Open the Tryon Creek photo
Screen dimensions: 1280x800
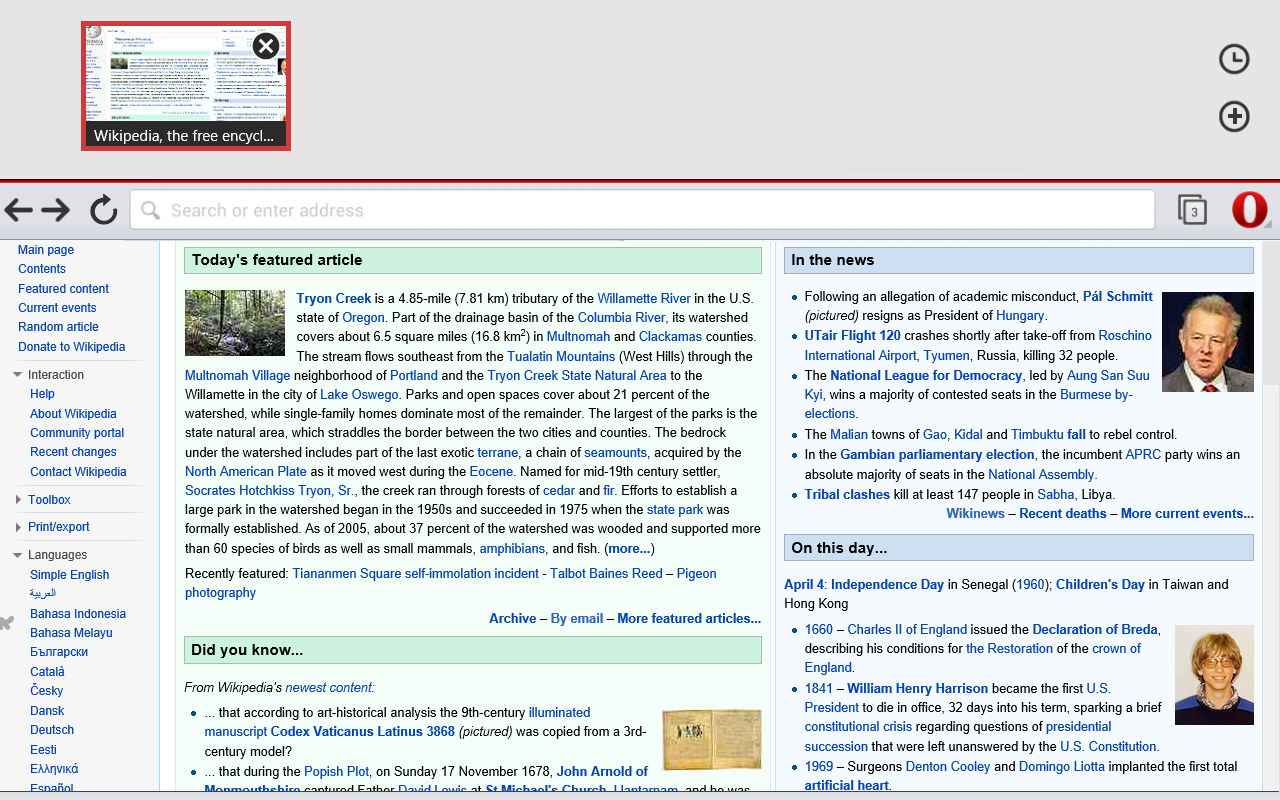tap(235, 323)
